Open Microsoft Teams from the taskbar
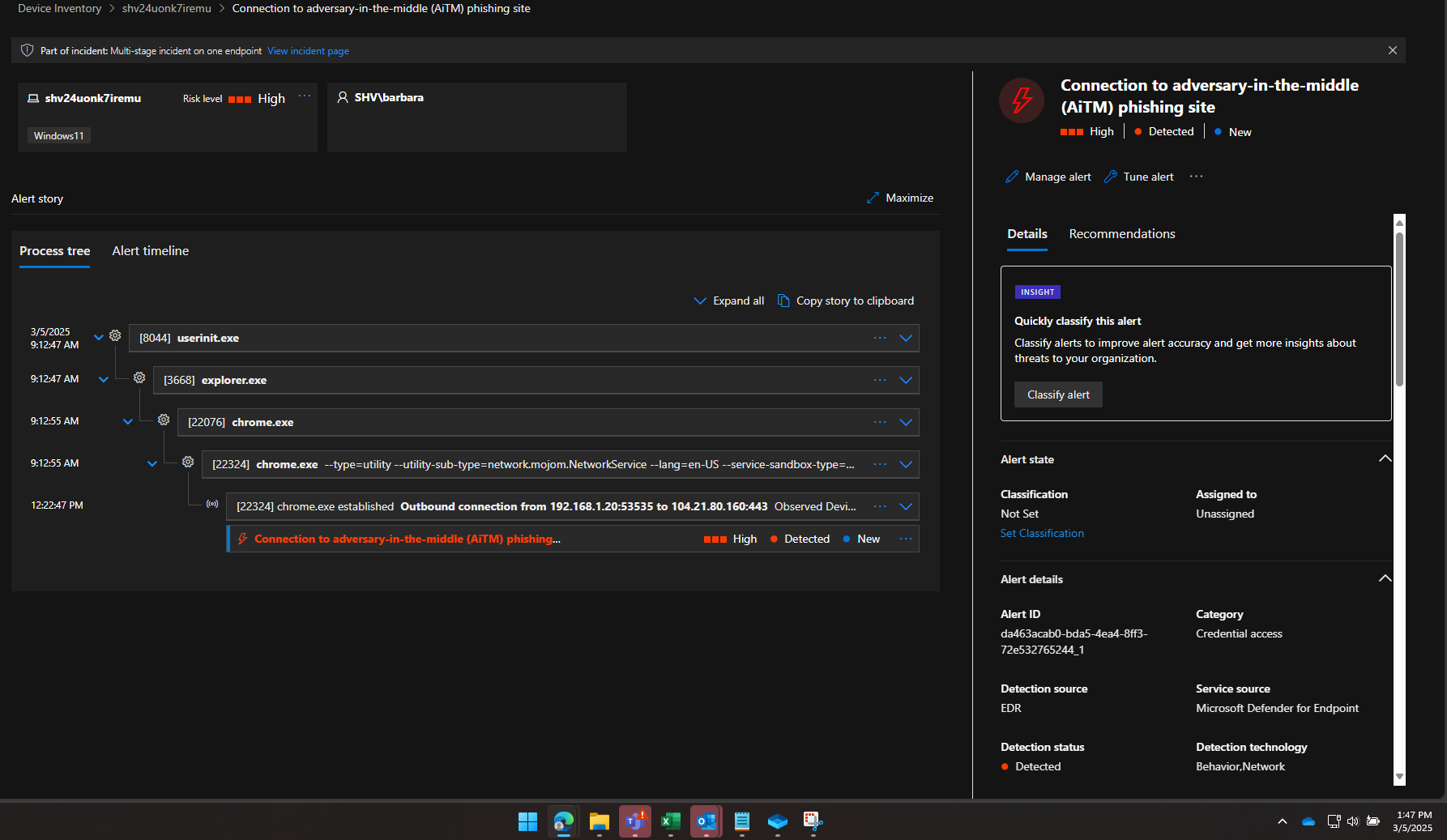 click(634, 821)
